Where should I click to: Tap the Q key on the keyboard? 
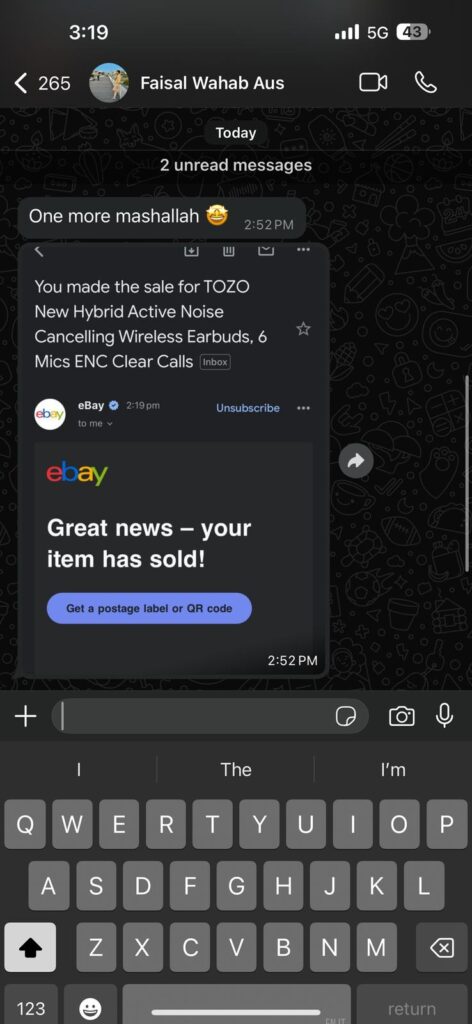[x=25, y=825]
